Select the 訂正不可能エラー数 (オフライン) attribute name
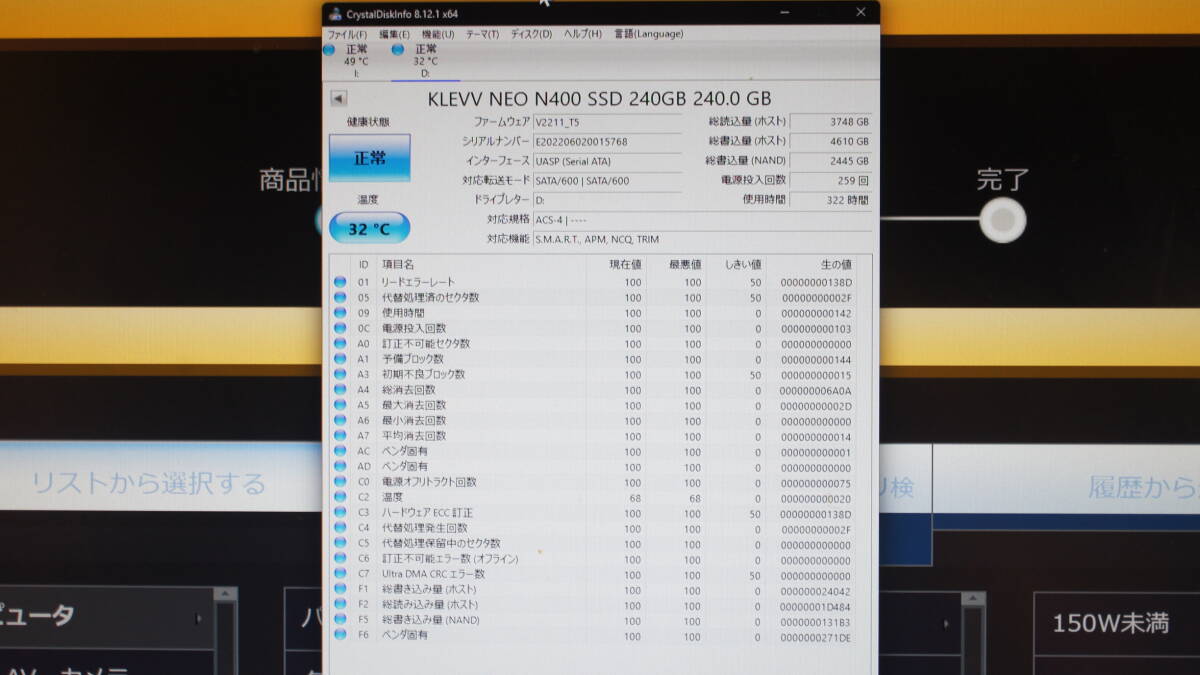The height and width of the screenshot is (675, 1200). (x=450, y=559)
